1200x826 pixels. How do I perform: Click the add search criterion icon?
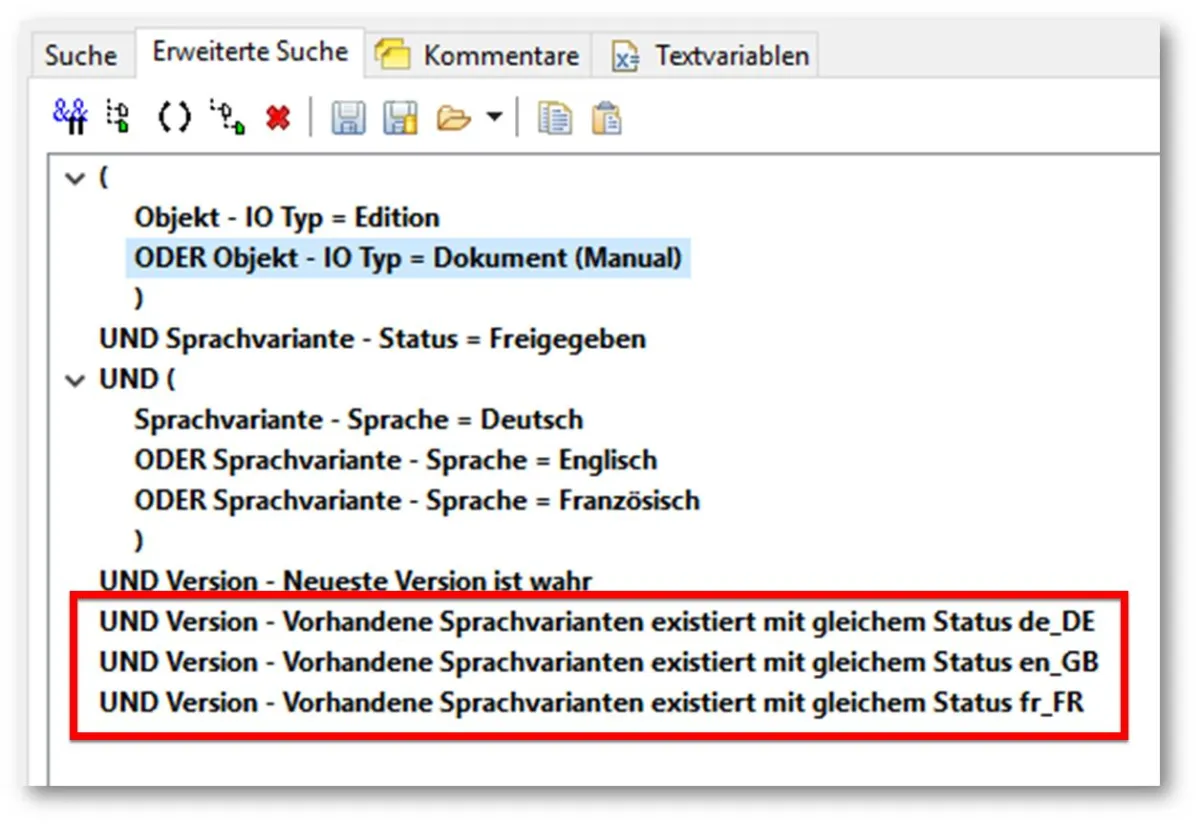[119, 117]
